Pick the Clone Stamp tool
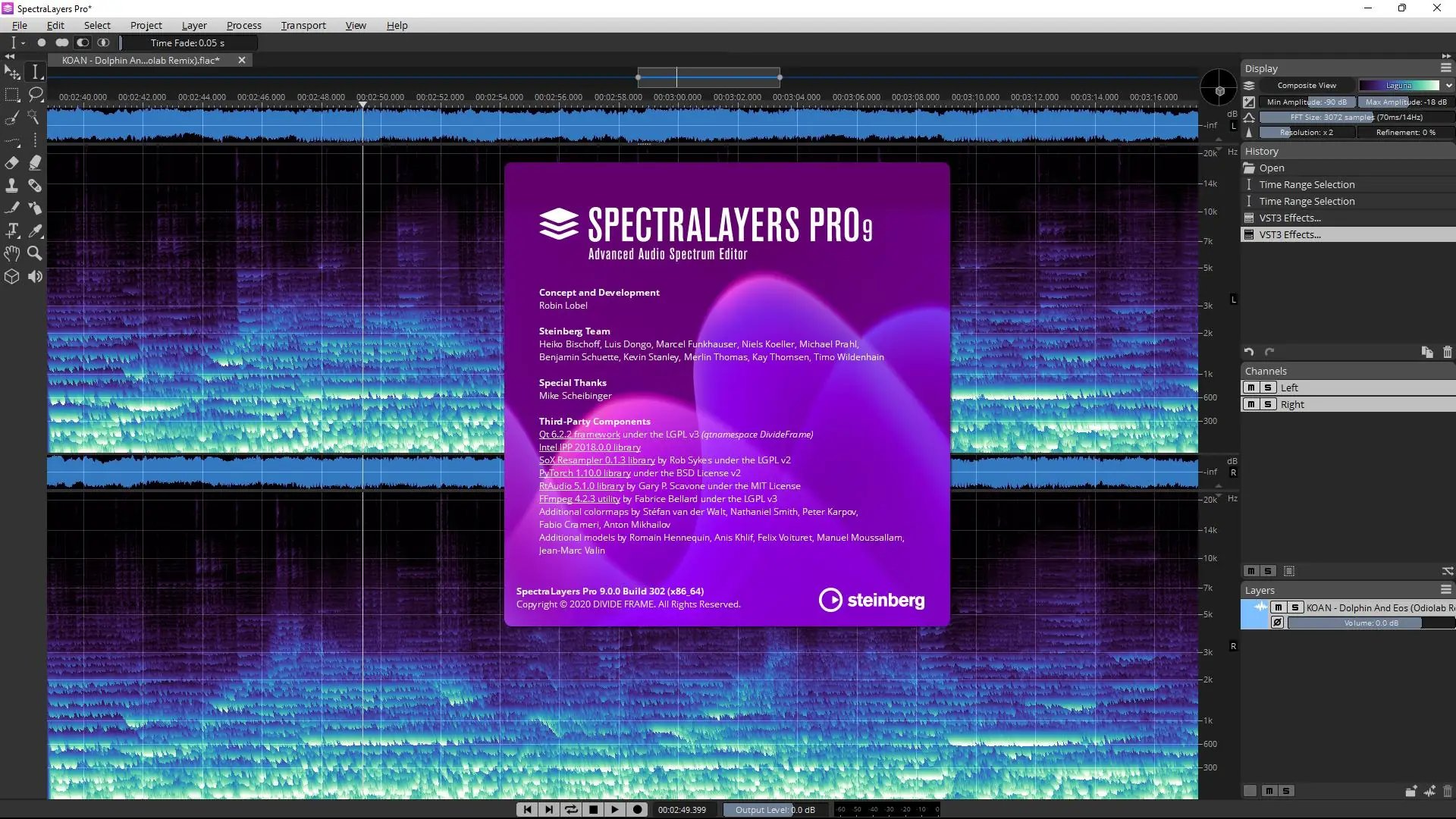The image size is (1456, 819). [11, 186]
